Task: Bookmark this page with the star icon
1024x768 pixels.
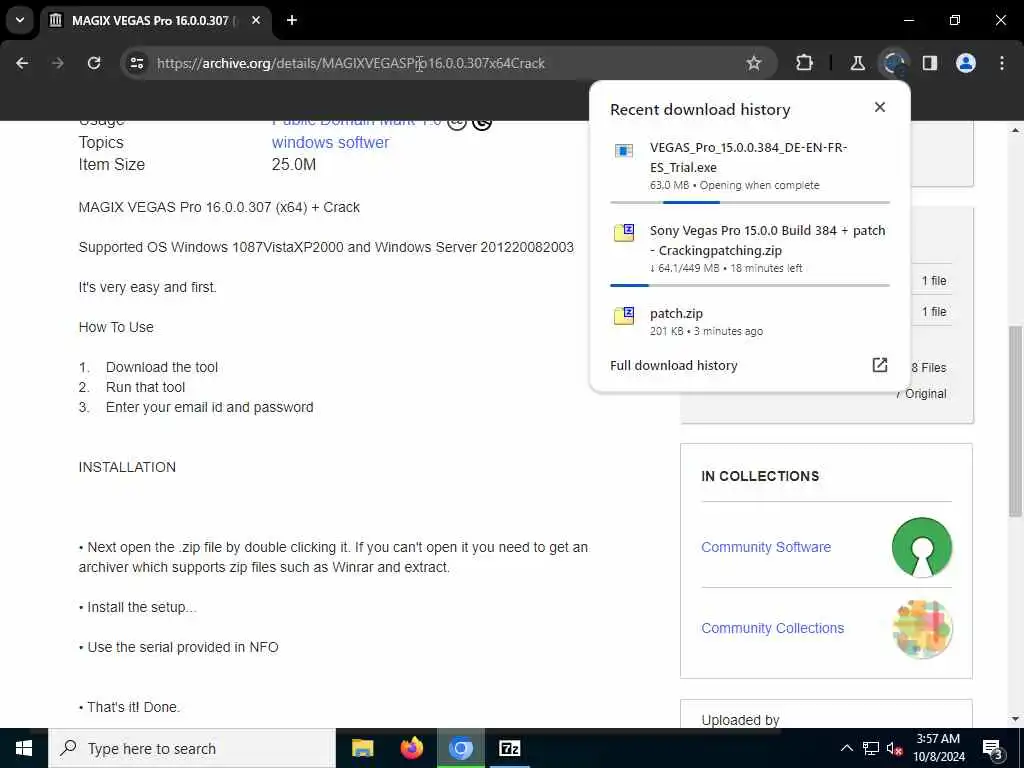Action: tap(754, 63)
